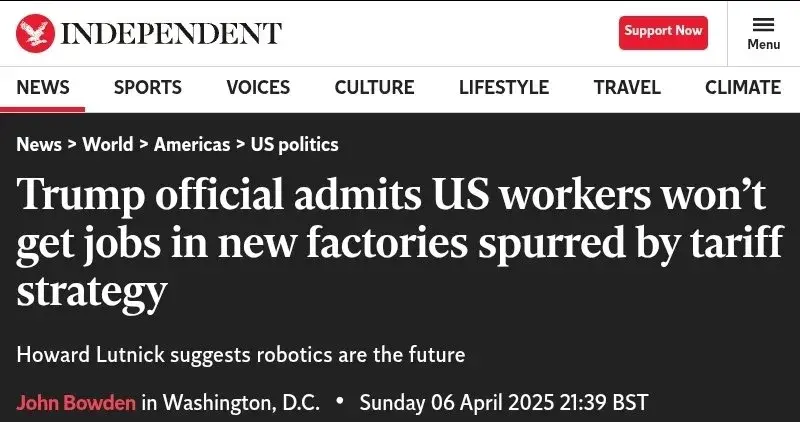Click the News breadcrumb link

(39, 144)
